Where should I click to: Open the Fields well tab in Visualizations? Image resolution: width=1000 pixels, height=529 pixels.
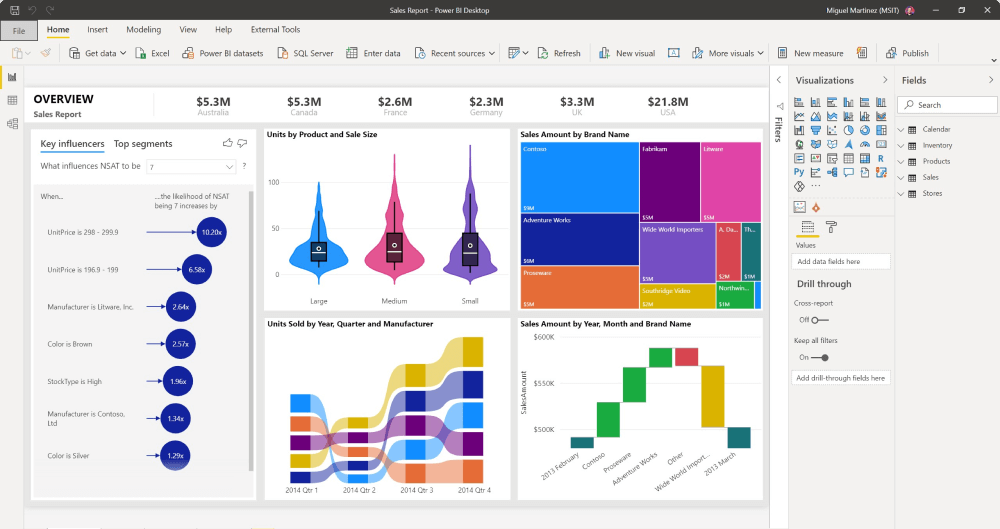[x=807, y=227]
